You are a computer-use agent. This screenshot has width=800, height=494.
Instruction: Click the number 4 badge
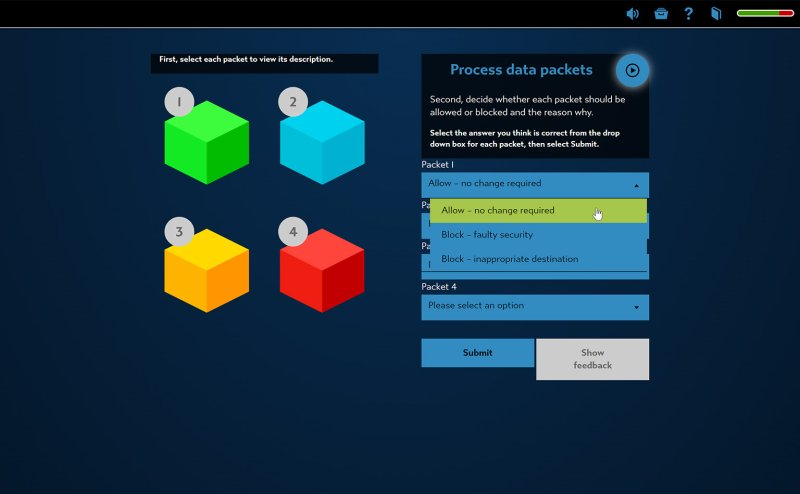(x=293, y=232)
